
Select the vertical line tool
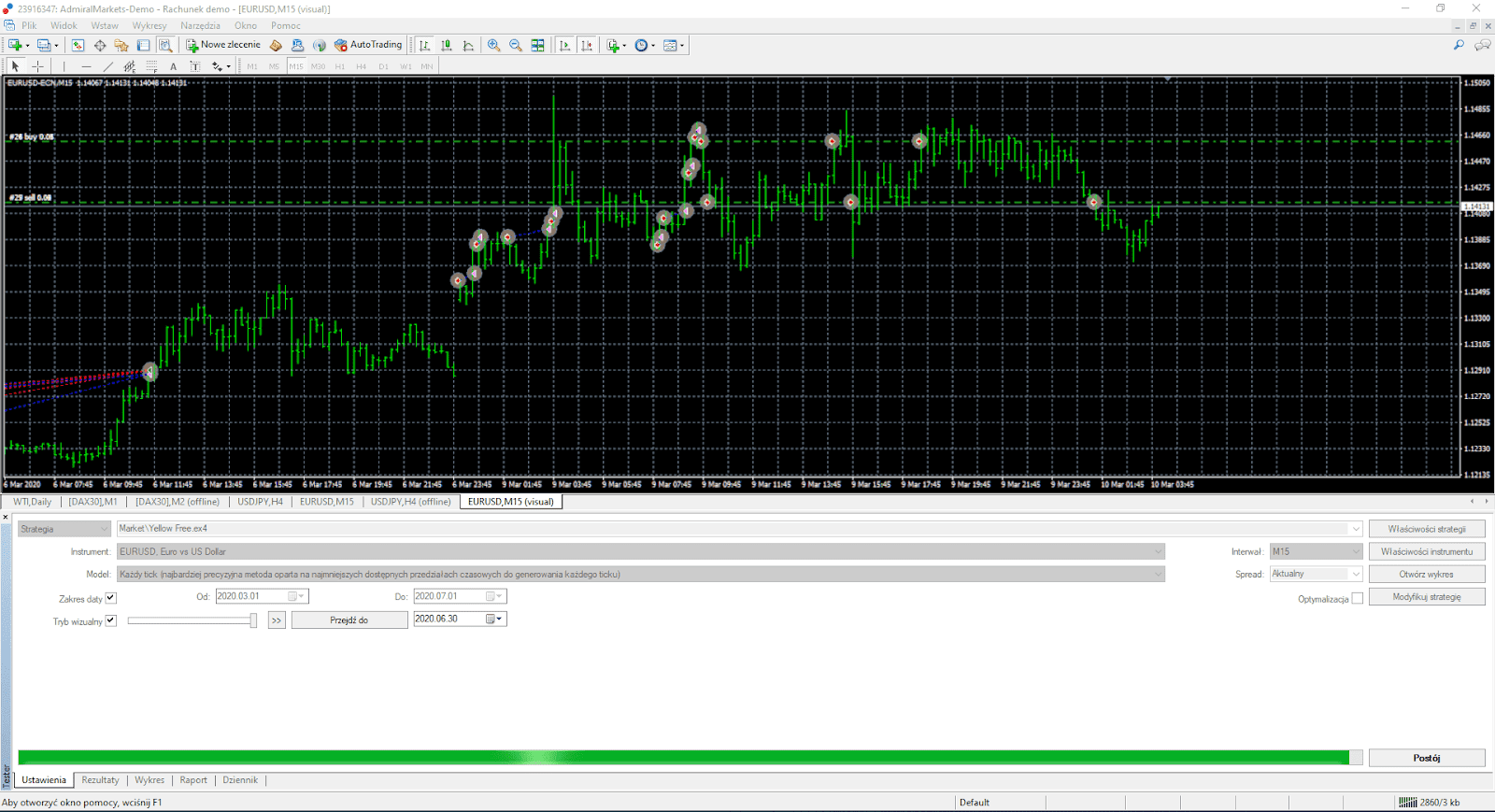(x=64, y=66)
